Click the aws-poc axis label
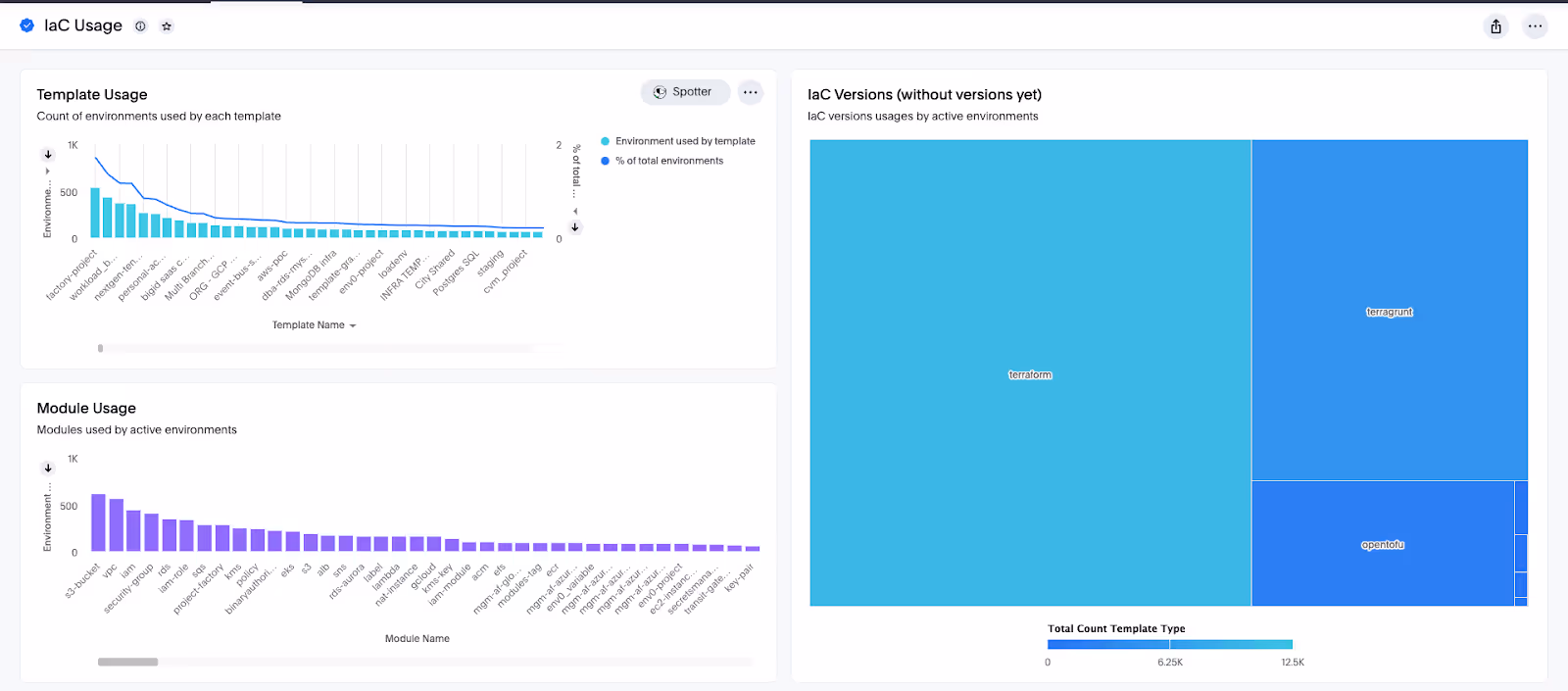The image size is (1568, 691). click(272, 266)
